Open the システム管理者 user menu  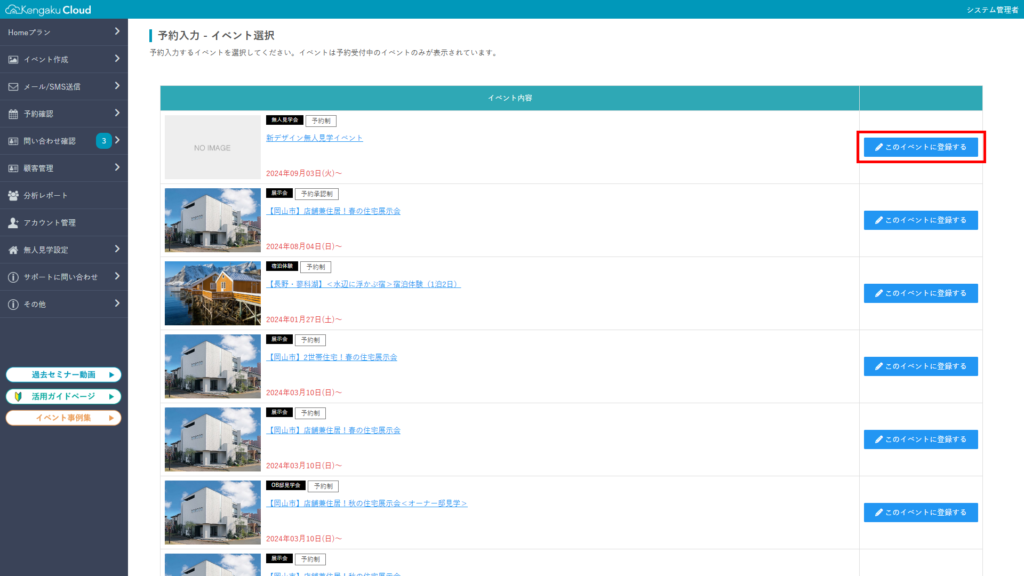(x=992, y=10)
